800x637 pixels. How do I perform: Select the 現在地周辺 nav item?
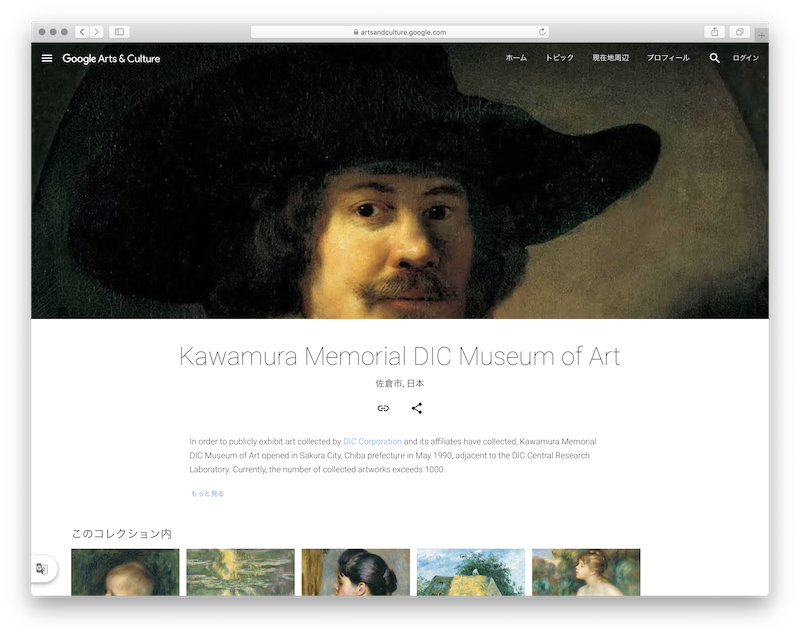click(610, 58)
